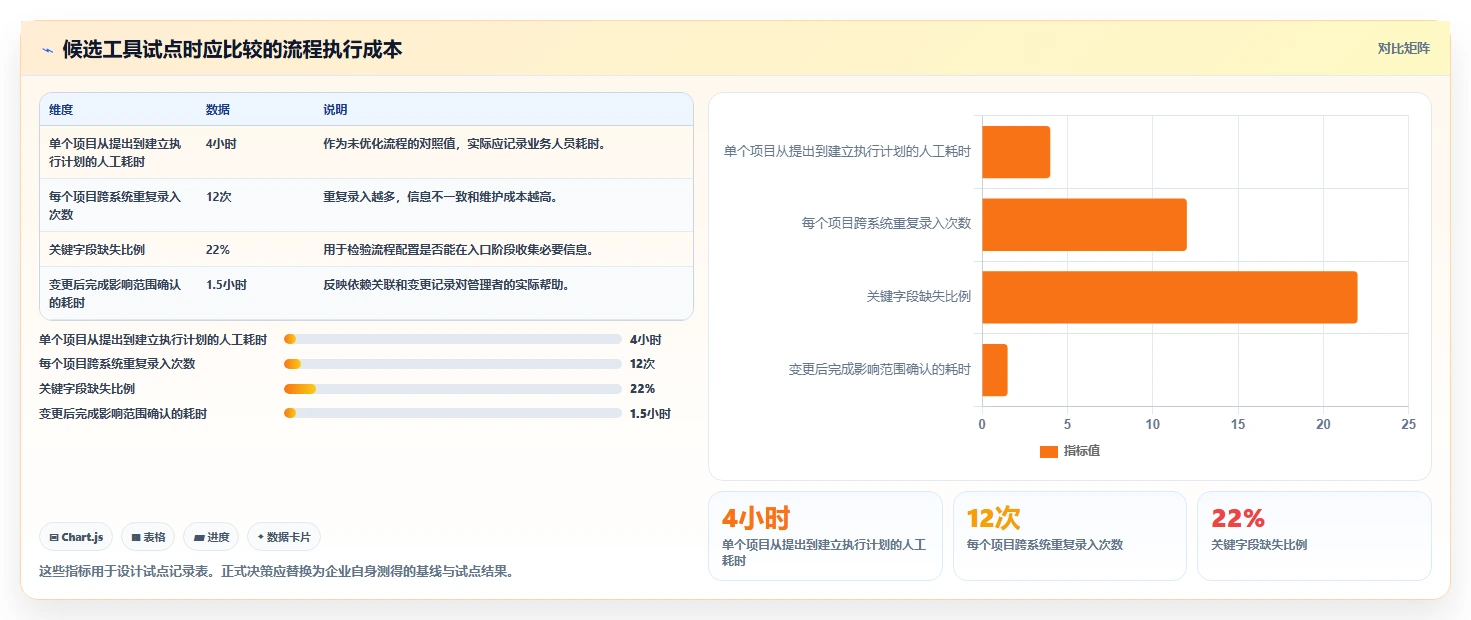Click the 表格 tag chip
Screen dimensions: 1471x620
(148, 537)
